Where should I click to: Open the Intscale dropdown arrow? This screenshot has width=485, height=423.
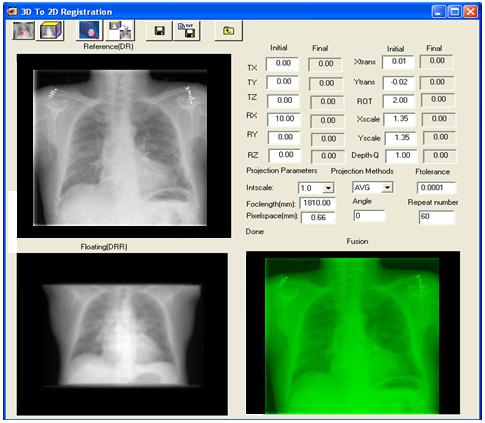click(x=328, y=188)
